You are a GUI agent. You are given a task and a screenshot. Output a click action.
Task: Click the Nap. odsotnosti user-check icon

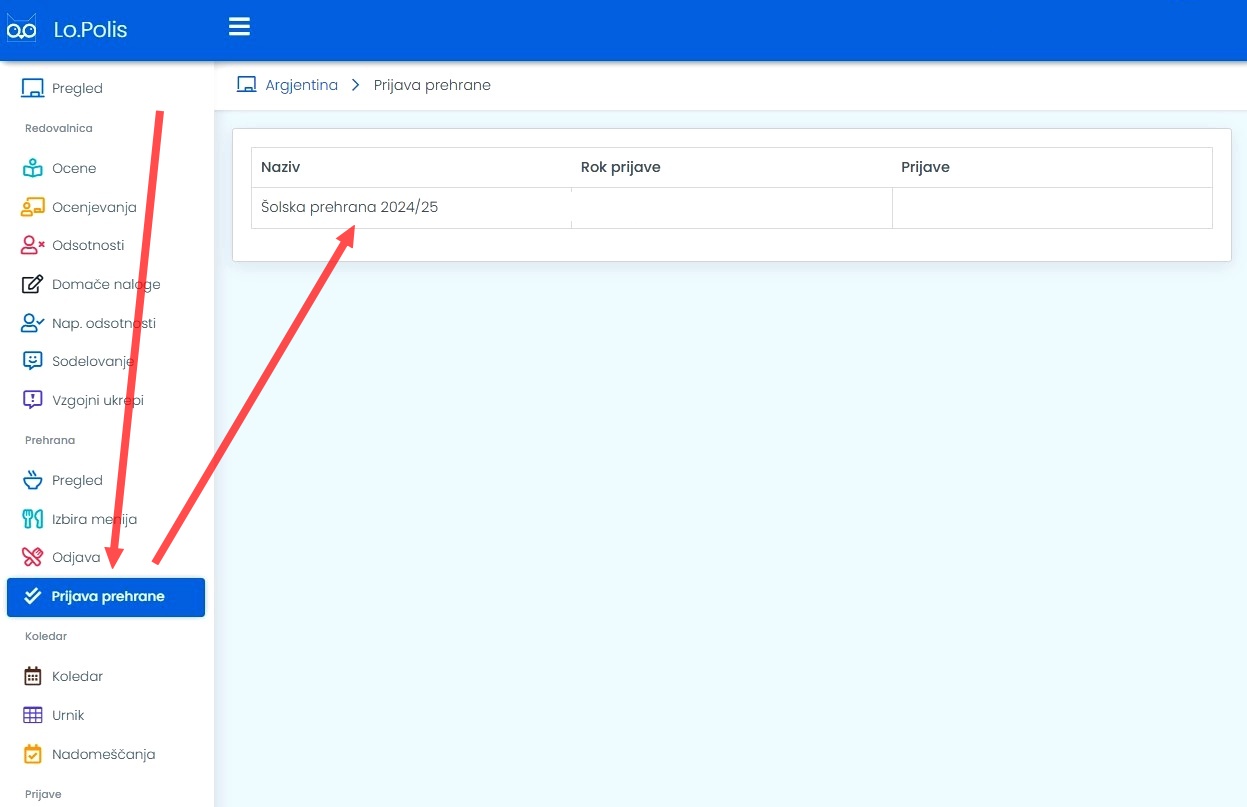coord(33,323)
